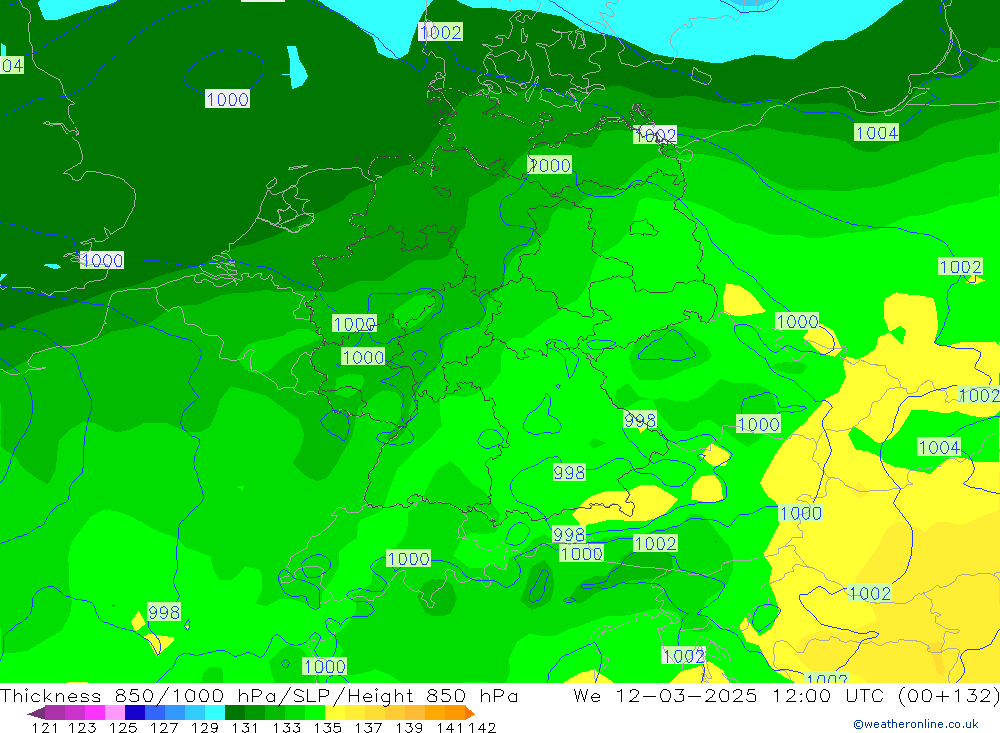
Task: Click the Height text in the title
Action: (x=379, y=697)
